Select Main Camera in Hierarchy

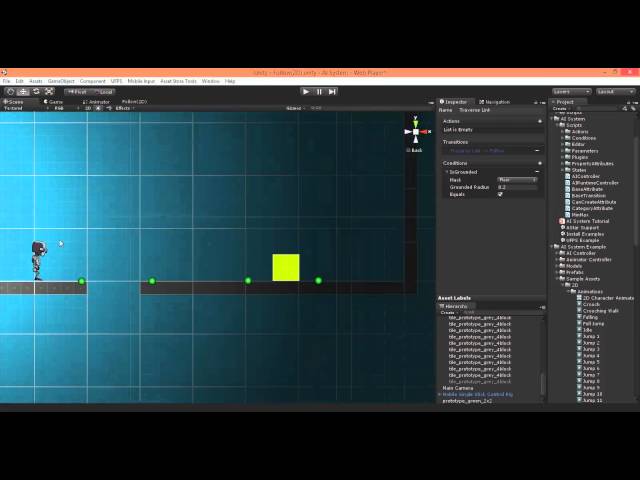(458, 388)
